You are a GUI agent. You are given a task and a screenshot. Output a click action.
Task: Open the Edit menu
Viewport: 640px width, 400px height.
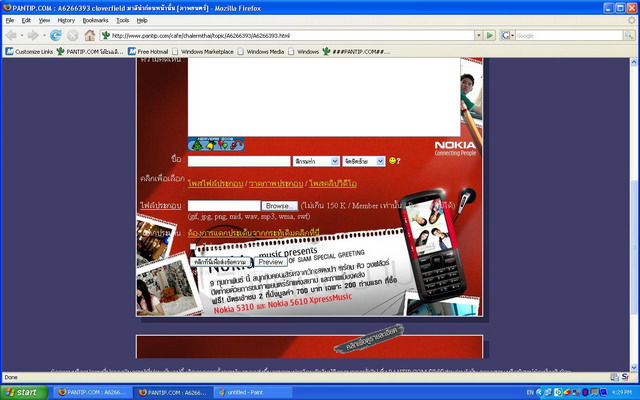[x=26, y=20]
